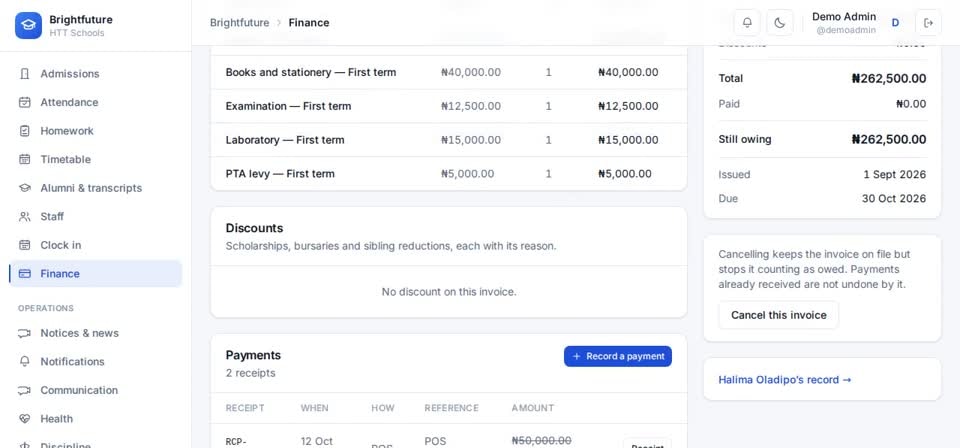Click the Brightfuture graduation cap logo
This screenshot has width=960, height=448.
pyautogui.click(x=28, y=25)
